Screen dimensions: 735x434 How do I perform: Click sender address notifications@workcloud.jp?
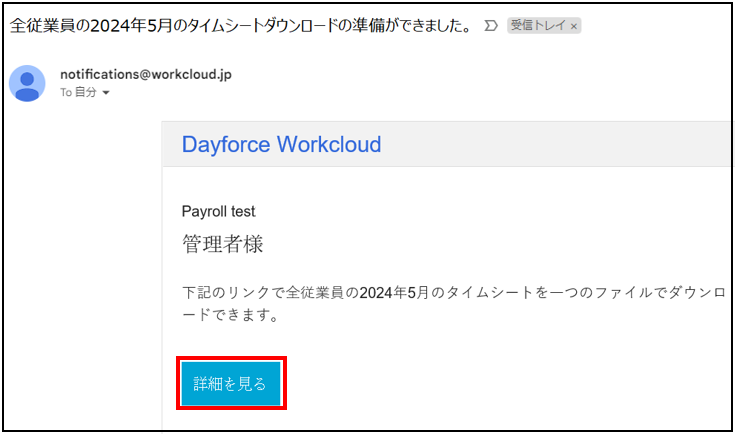[146, 75]
